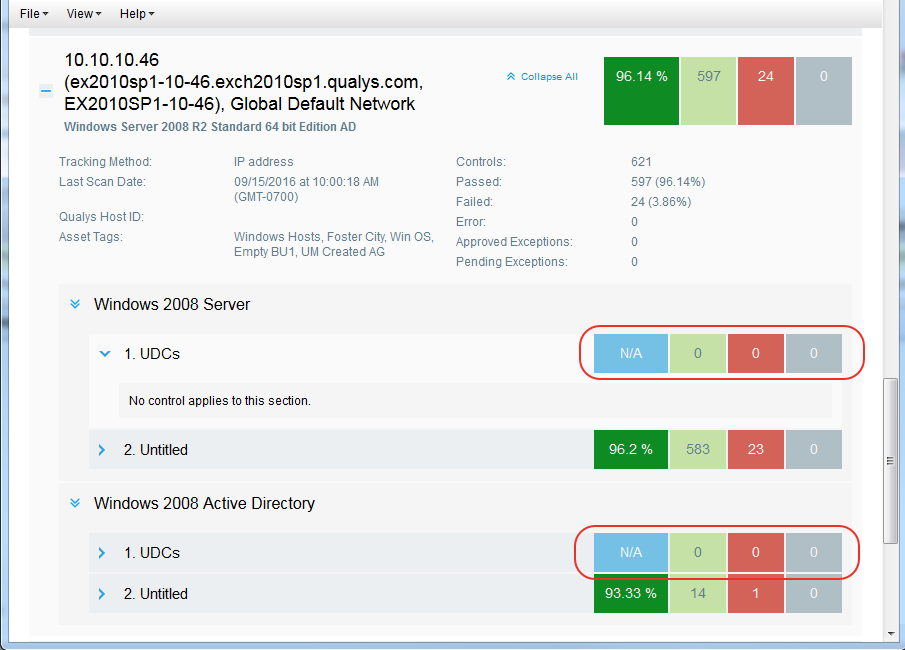Viewport: 905px width, 650px height.
Task: Click the 96.14 % host compliance tile
Action: [641, 91]
